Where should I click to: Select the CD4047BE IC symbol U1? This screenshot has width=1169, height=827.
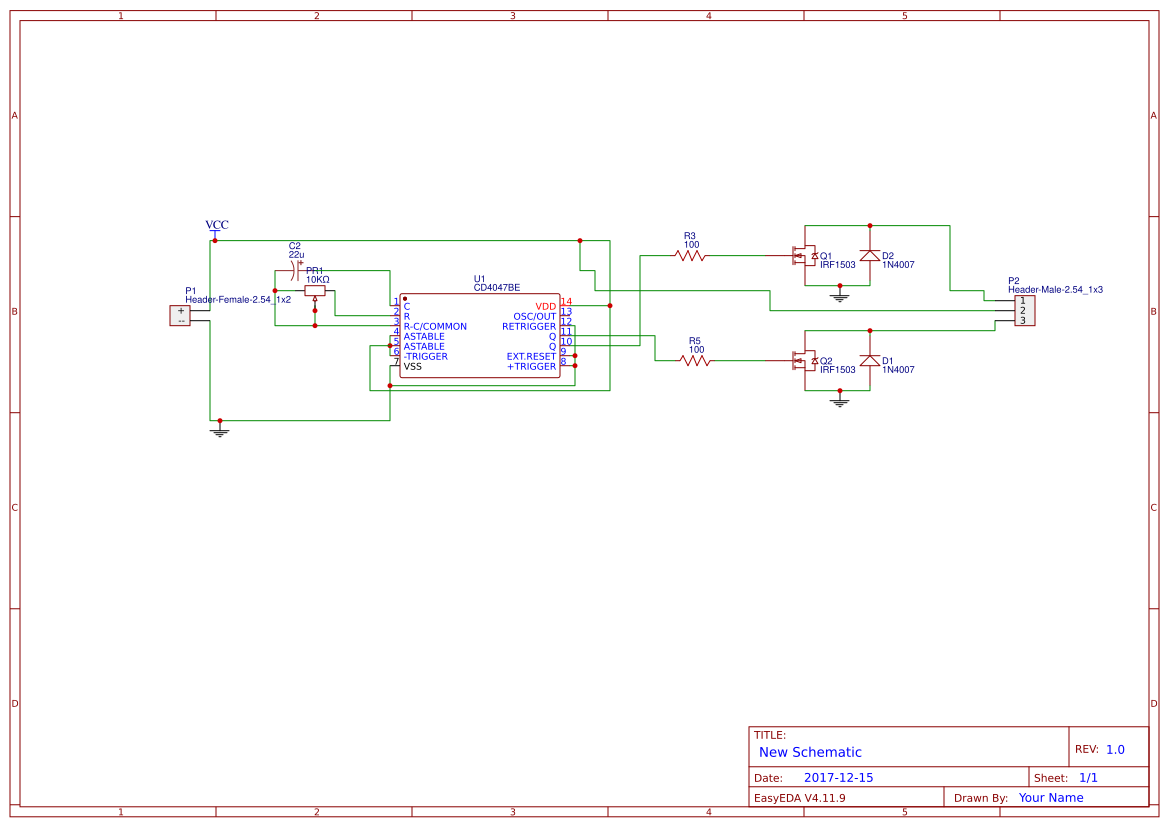click(478, 333)
